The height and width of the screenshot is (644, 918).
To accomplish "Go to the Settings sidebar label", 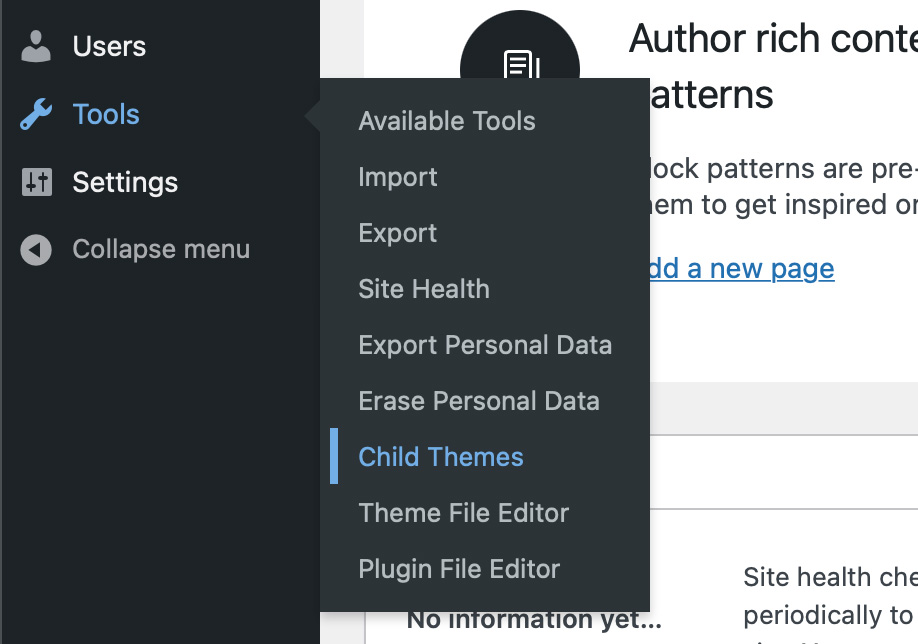I will (x=125, y=182).
